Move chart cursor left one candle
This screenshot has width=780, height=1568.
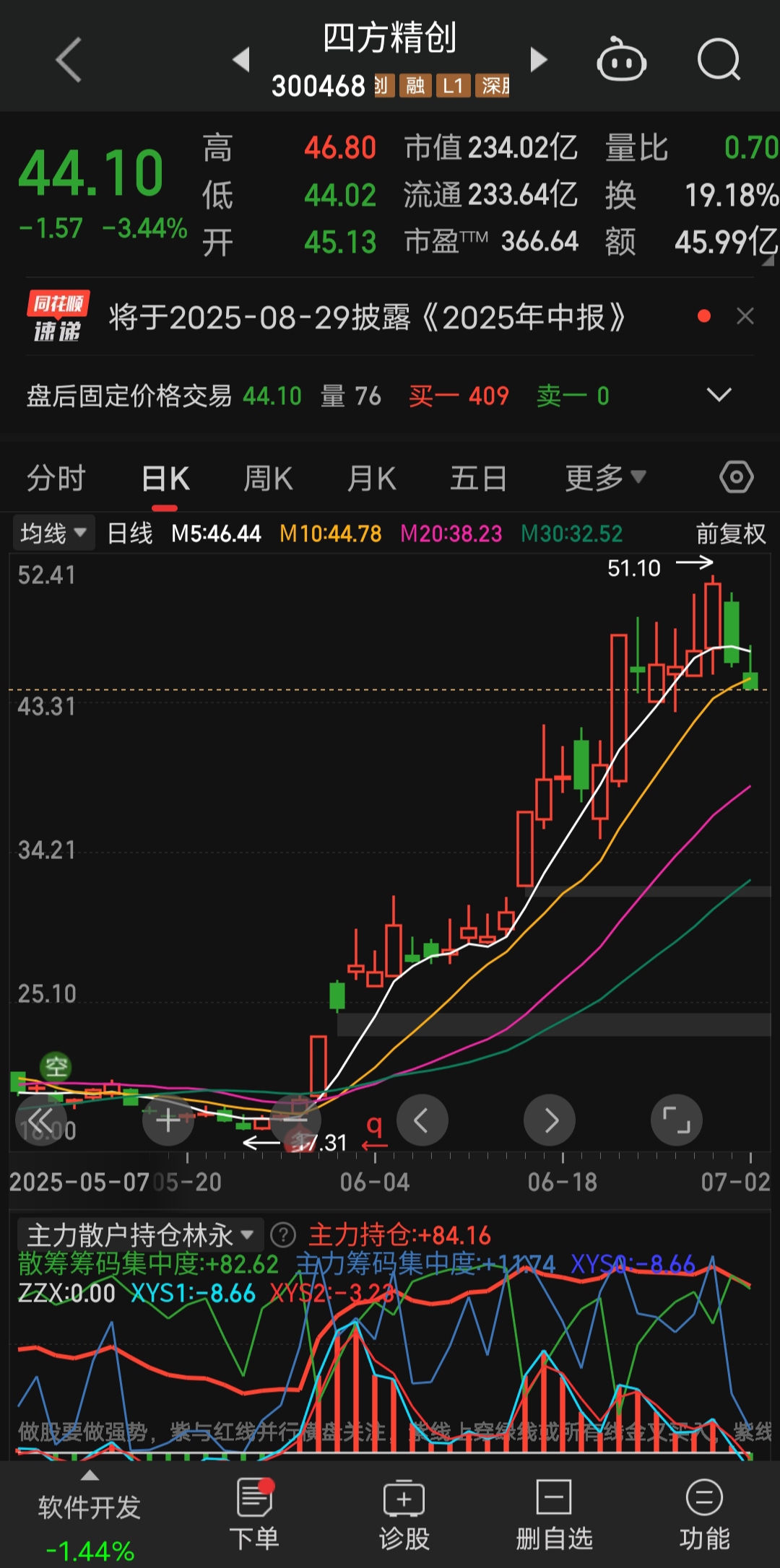(422, 1120)
